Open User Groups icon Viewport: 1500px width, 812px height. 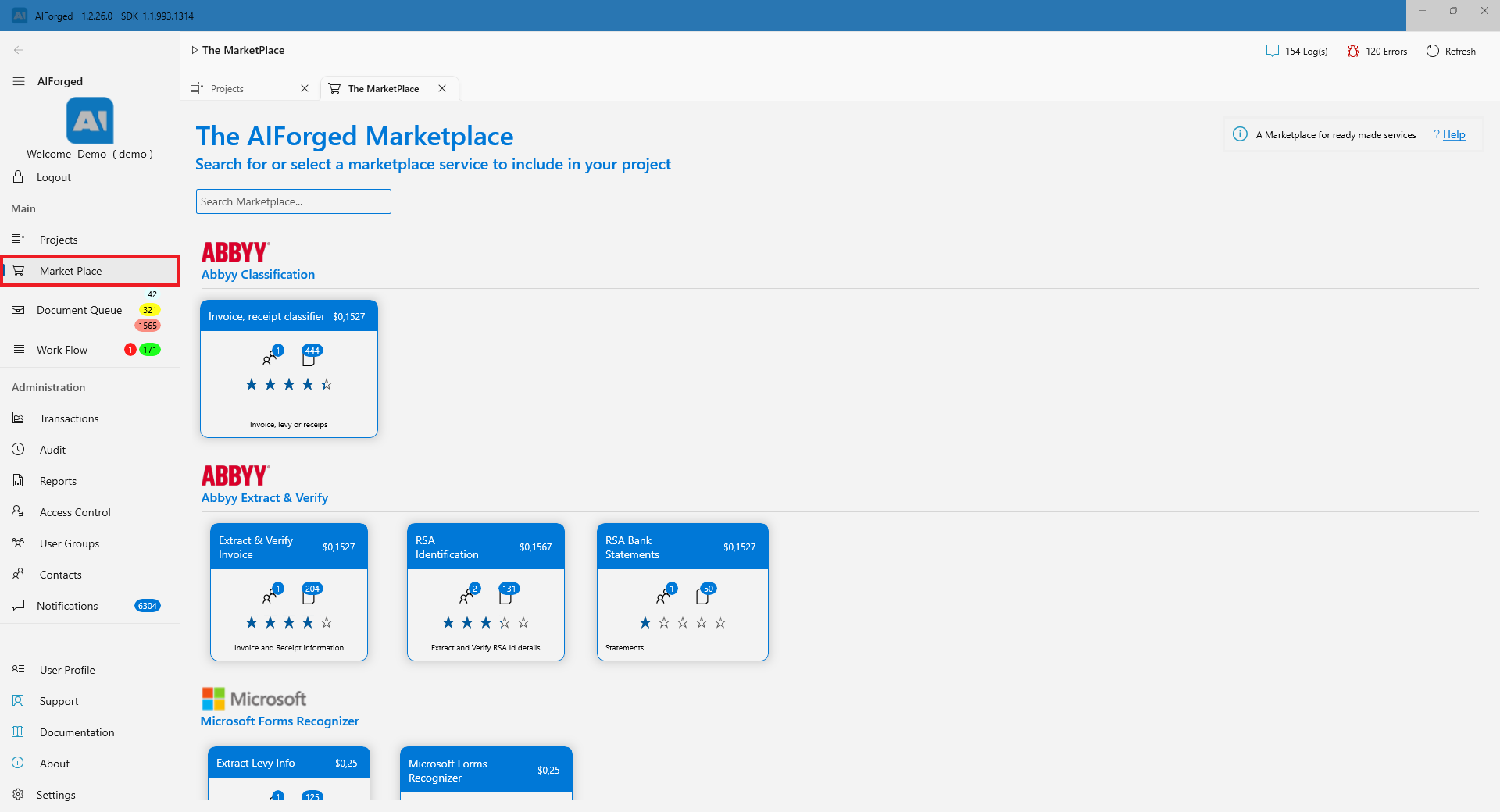(18, 543)
